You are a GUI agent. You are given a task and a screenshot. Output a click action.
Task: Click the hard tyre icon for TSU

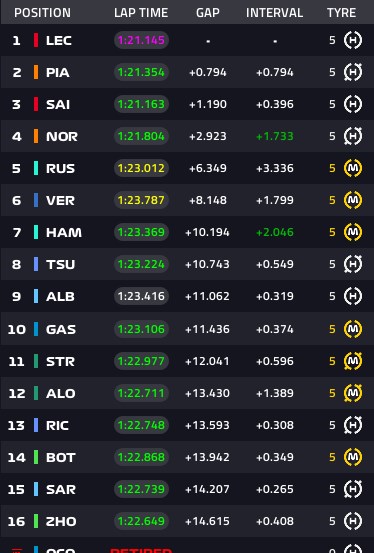[x=353, y=264]
